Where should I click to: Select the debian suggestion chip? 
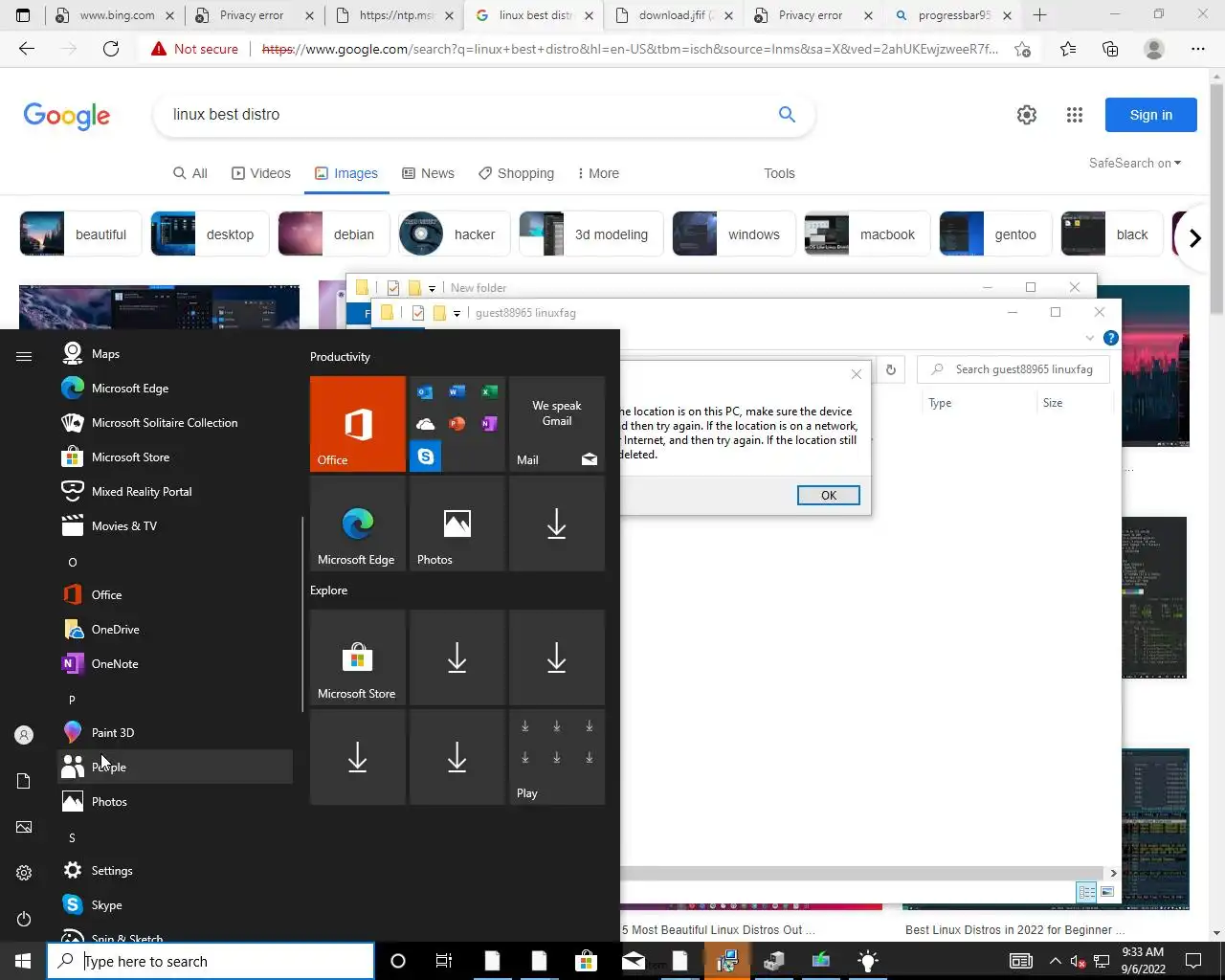click(332, 234)
